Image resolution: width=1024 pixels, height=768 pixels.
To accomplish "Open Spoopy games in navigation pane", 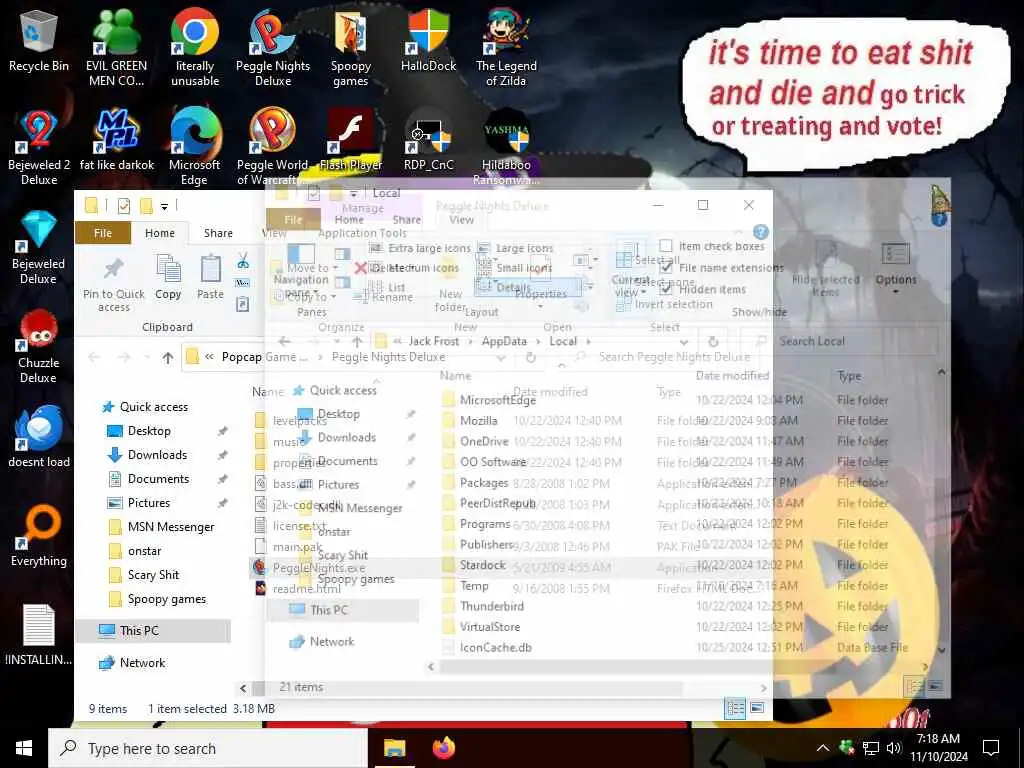I will 167,599.
